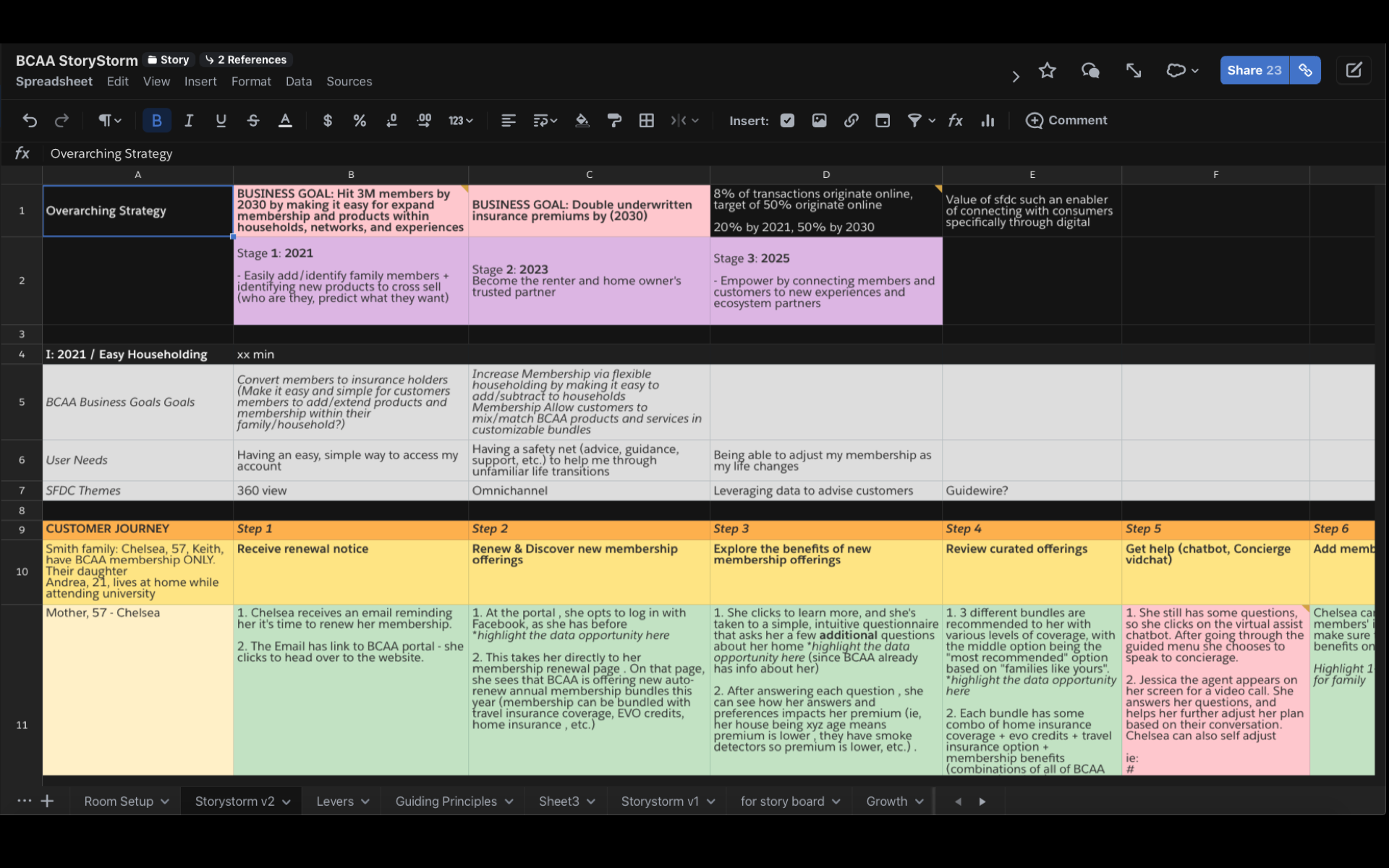Copy the document link

1305,70
